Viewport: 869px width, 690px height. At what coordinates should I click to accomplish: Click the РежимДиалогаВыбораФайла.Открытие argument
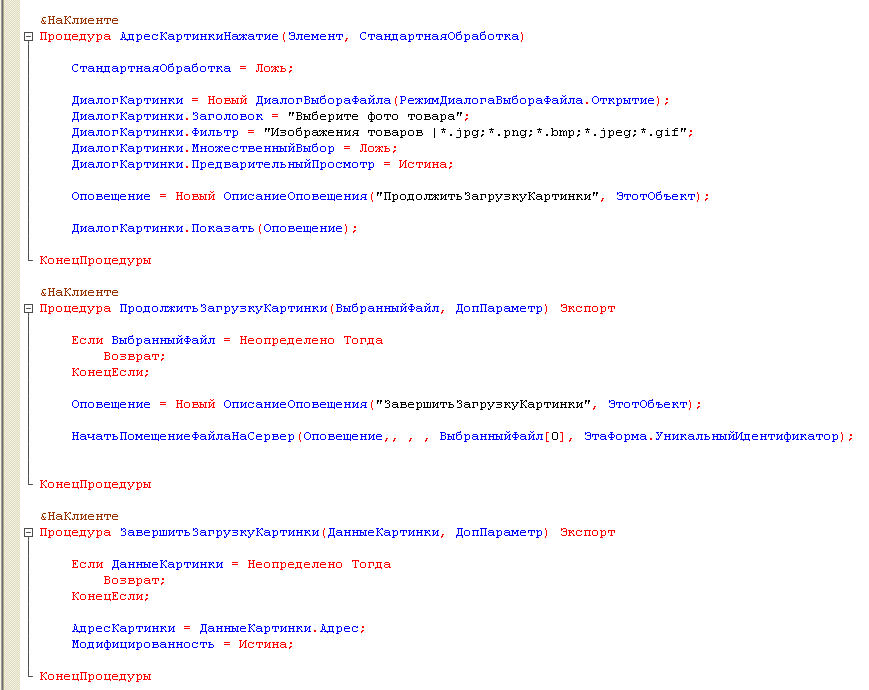(527, 101)
